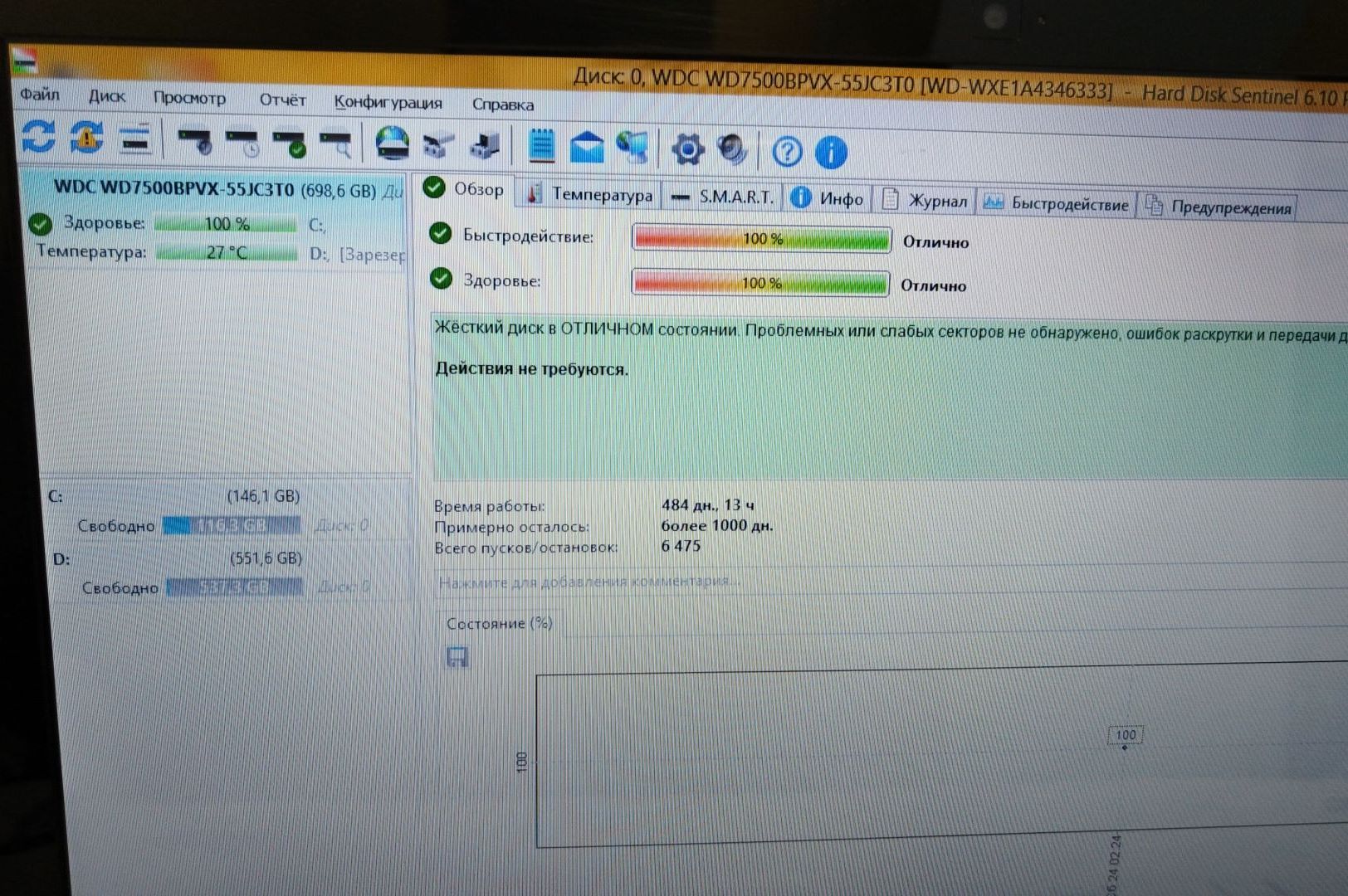Click the Здоровье 100% progress bar in overview

pyautogui.click(x=760, y=283)
